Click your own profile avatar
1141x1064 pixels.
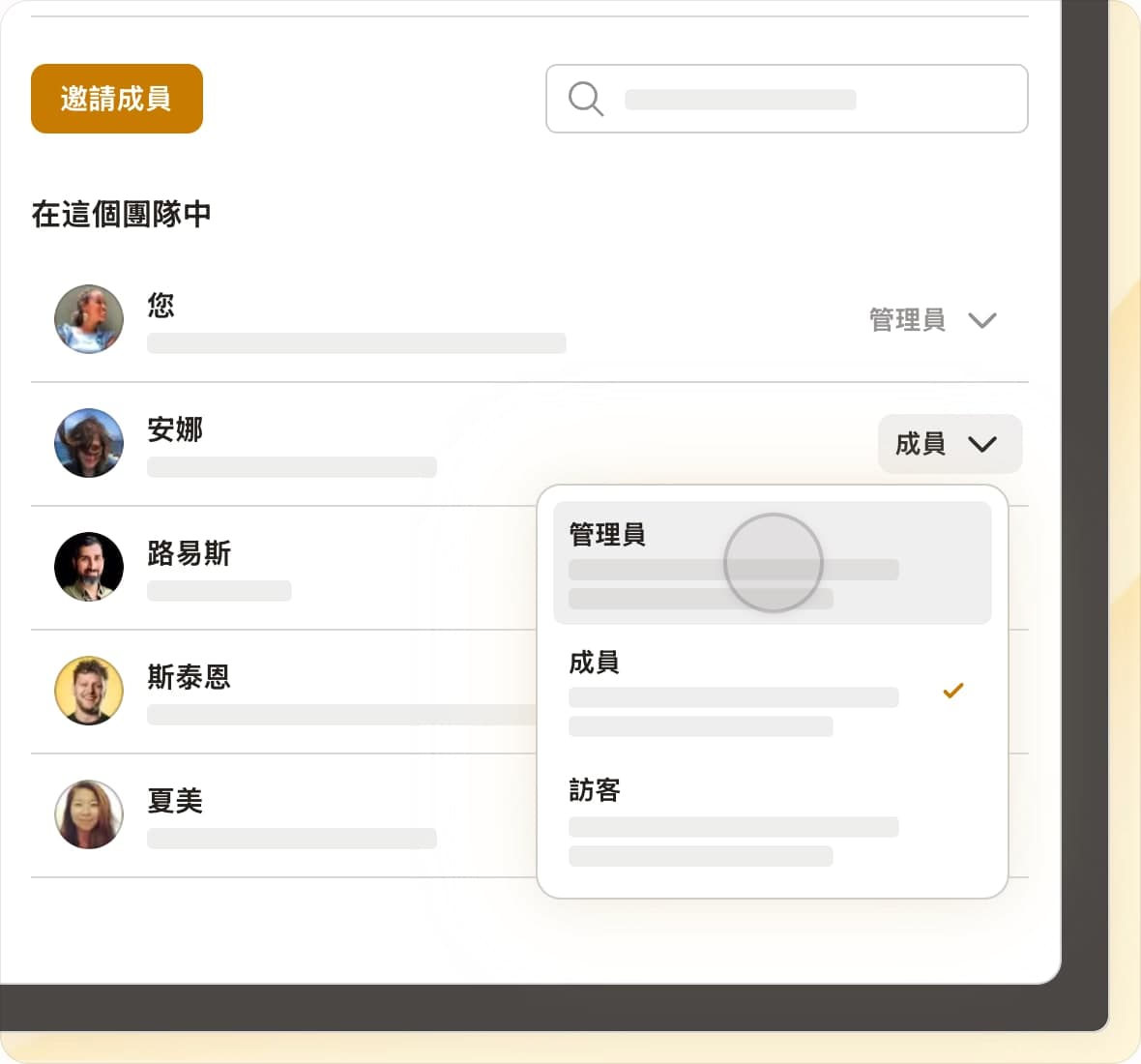(x=89, y=319)
